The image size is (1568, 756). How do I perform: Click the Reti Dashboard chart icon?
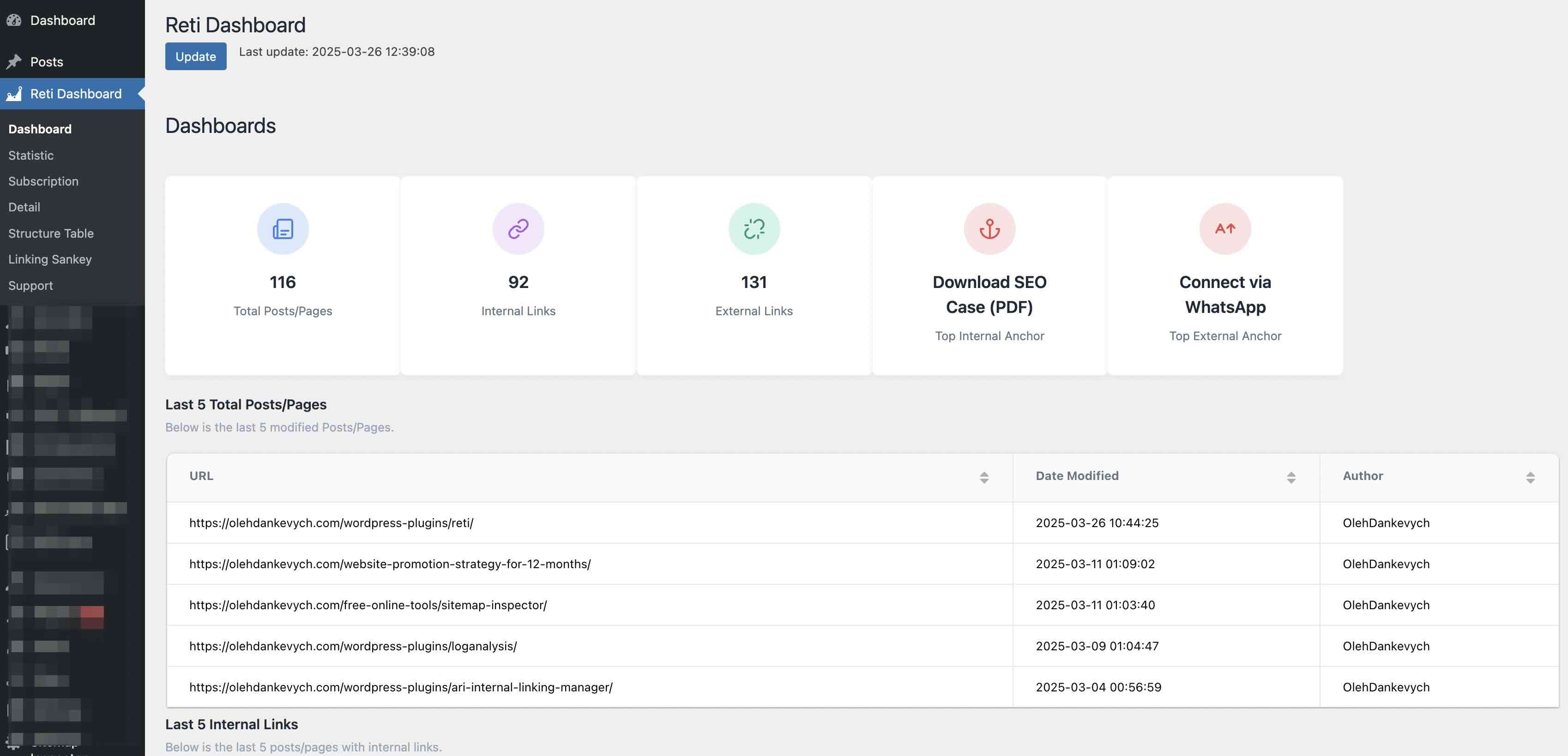coord(14,94)
